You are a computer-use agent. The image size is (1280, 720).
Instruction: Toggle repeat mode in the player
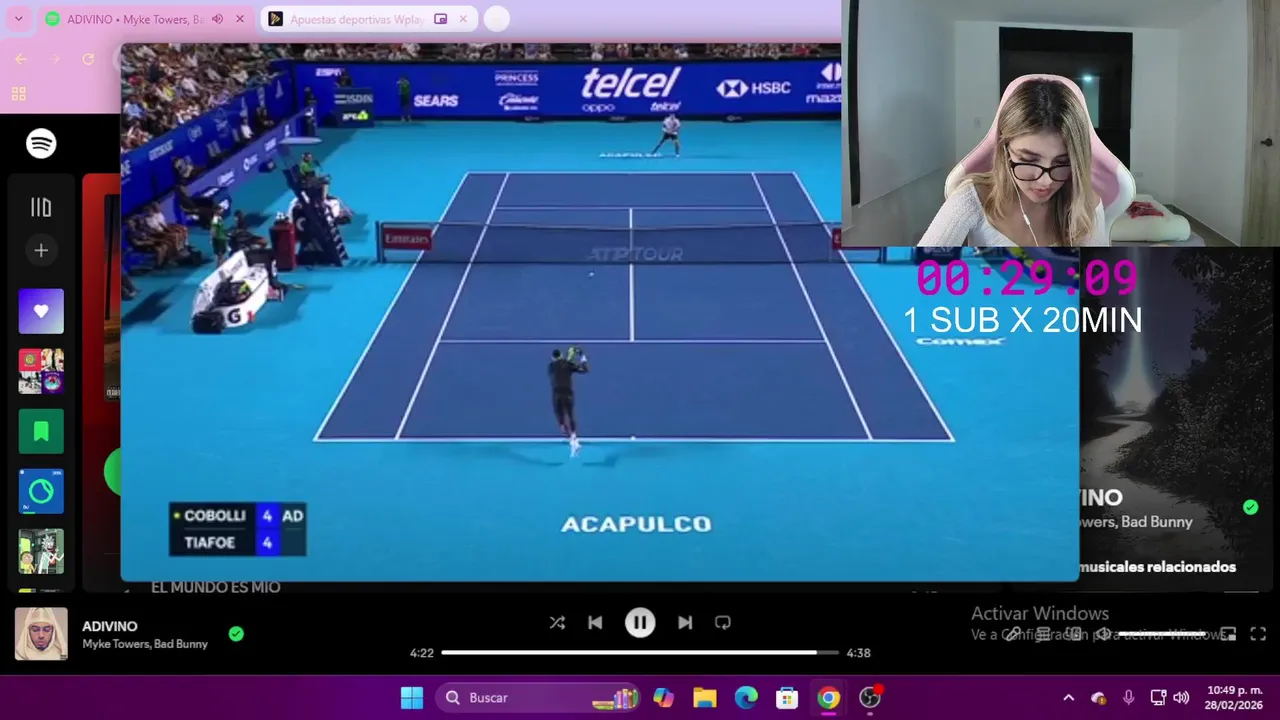pyautogui.click(x=723, y=622)
